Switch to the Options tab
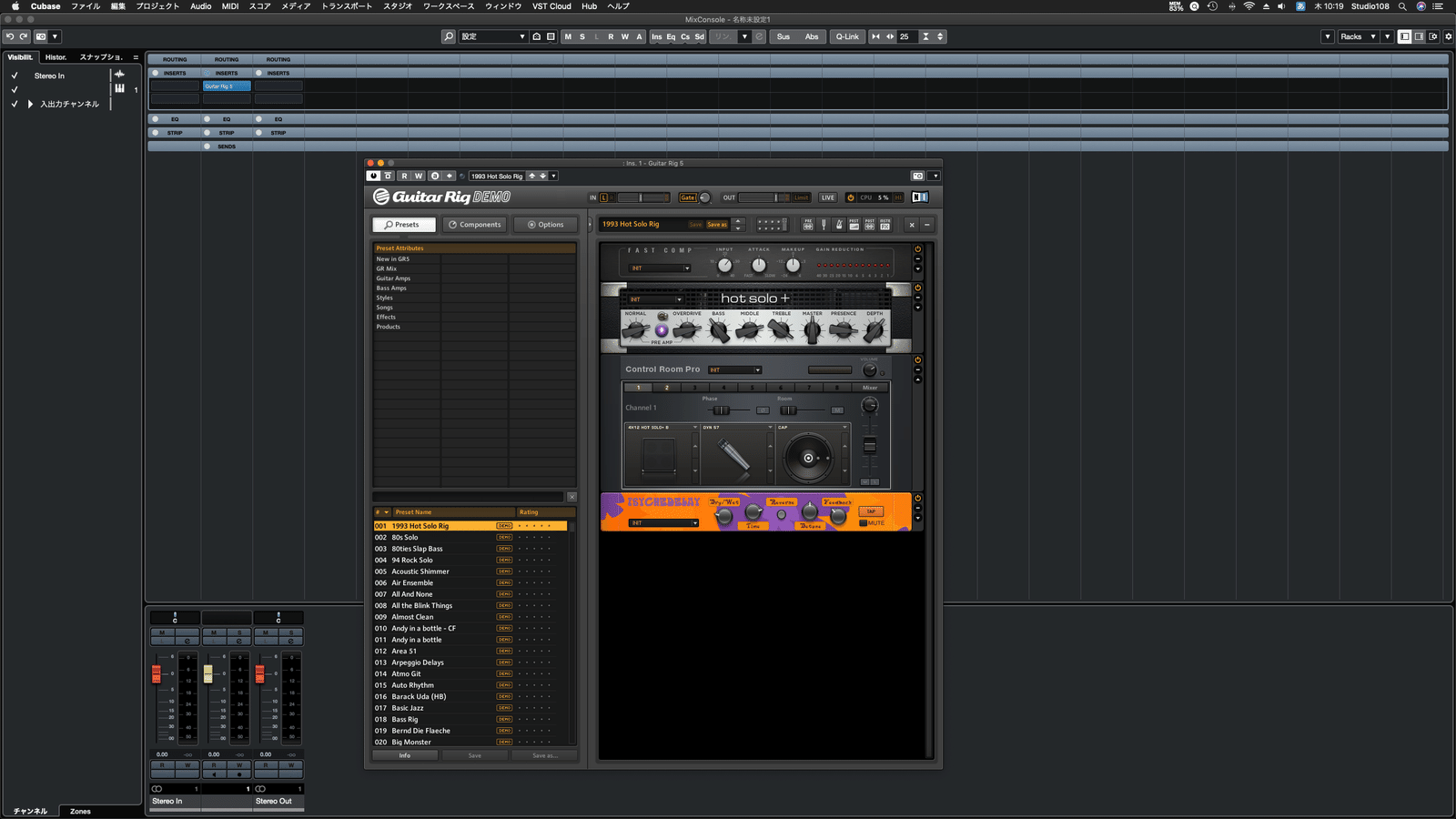1456x819 pixels. click(x=545, y=225)
